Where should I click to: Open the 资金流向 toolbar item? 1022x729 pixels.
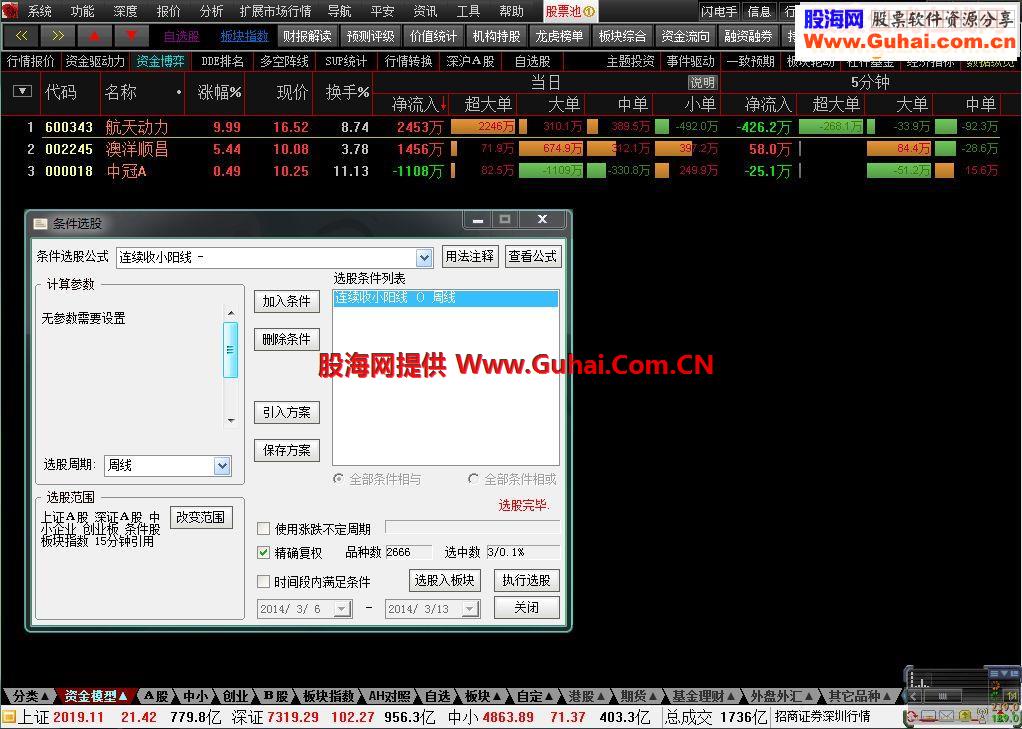pos(685,37)
